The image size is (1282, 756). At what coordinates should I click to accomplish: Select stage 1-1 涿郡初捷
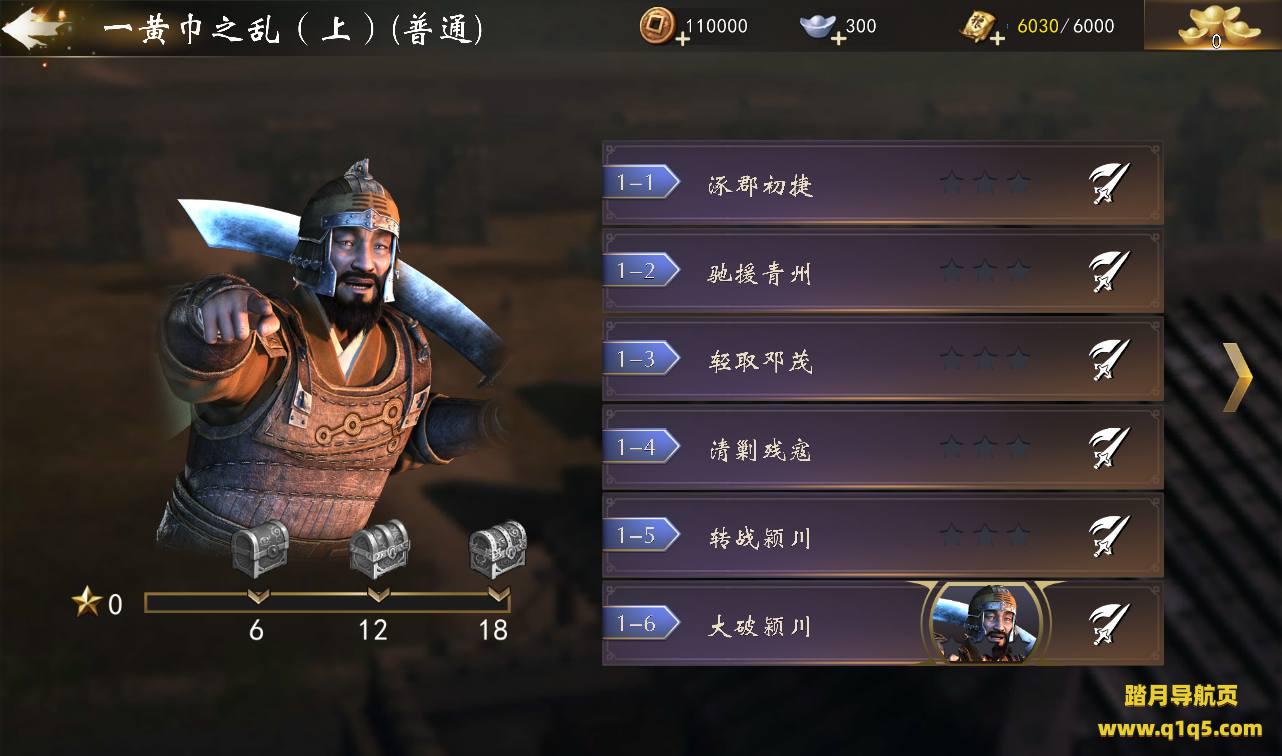pos(882,183)
